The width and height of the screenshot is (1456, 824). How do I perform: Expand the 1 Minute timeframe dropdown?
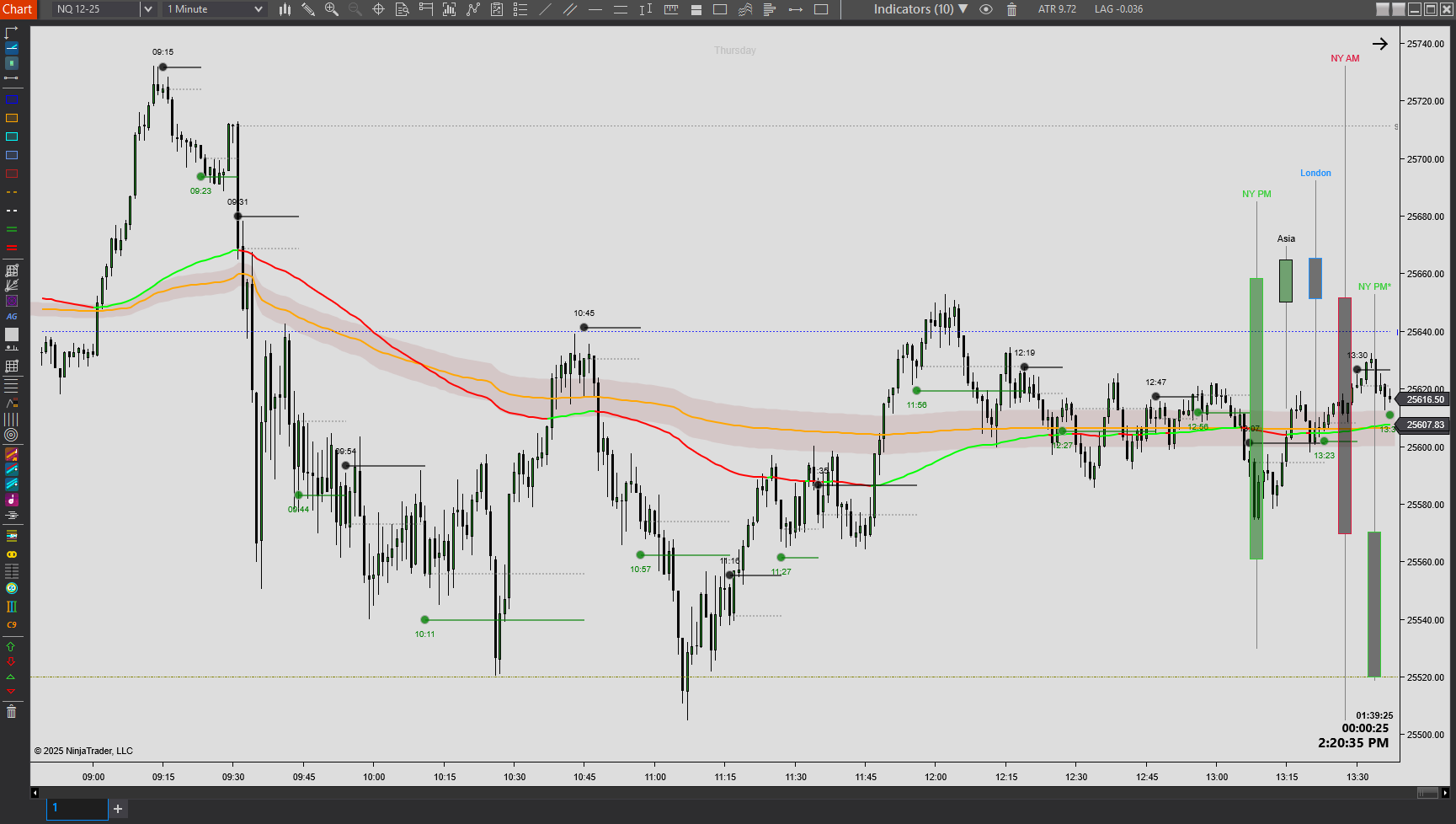(258, 9)
